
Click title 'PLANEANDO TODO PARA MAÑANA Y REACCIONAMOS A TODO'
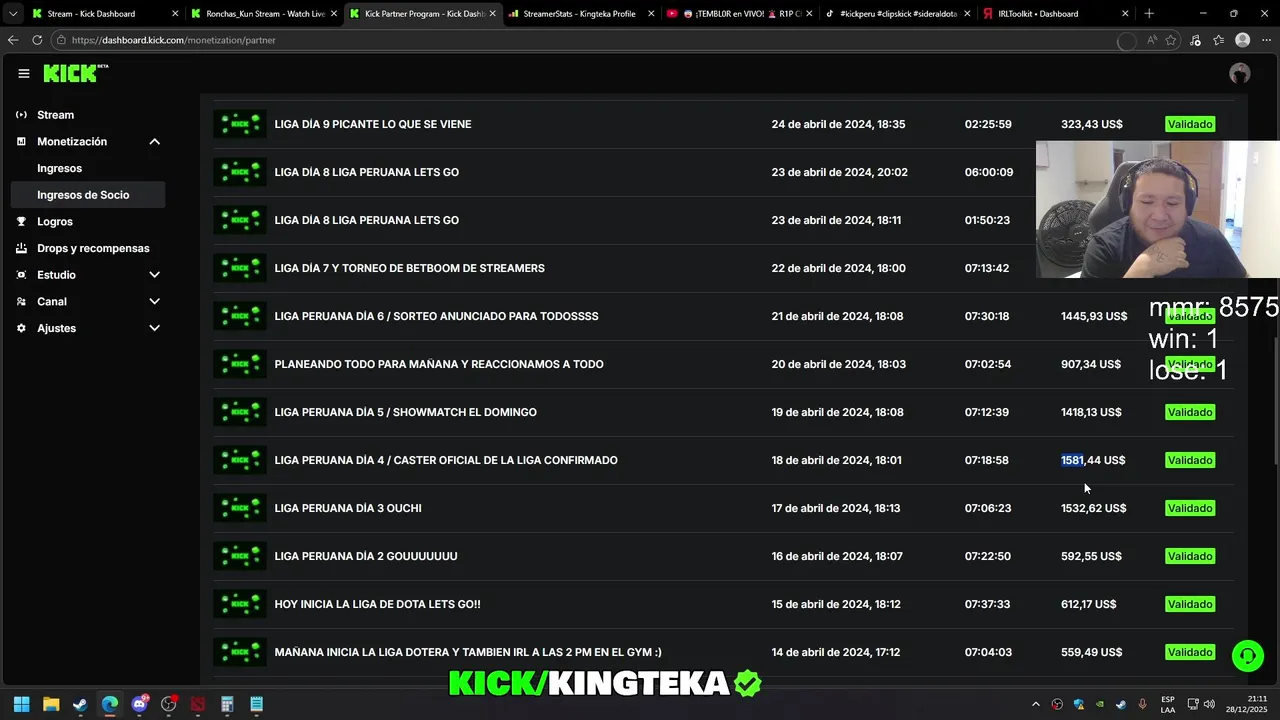[x=439, y=364]
